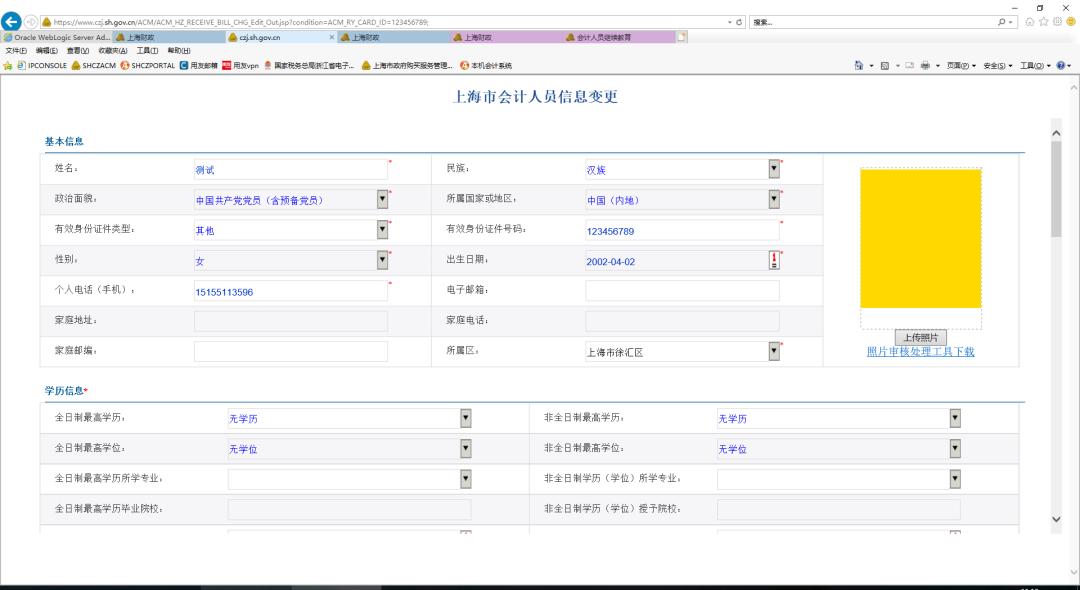Expand the 全日制最高学历 dropdown
Viewport: 1080px width, 590px height.
pyautogui.click(x=465, y=418)
